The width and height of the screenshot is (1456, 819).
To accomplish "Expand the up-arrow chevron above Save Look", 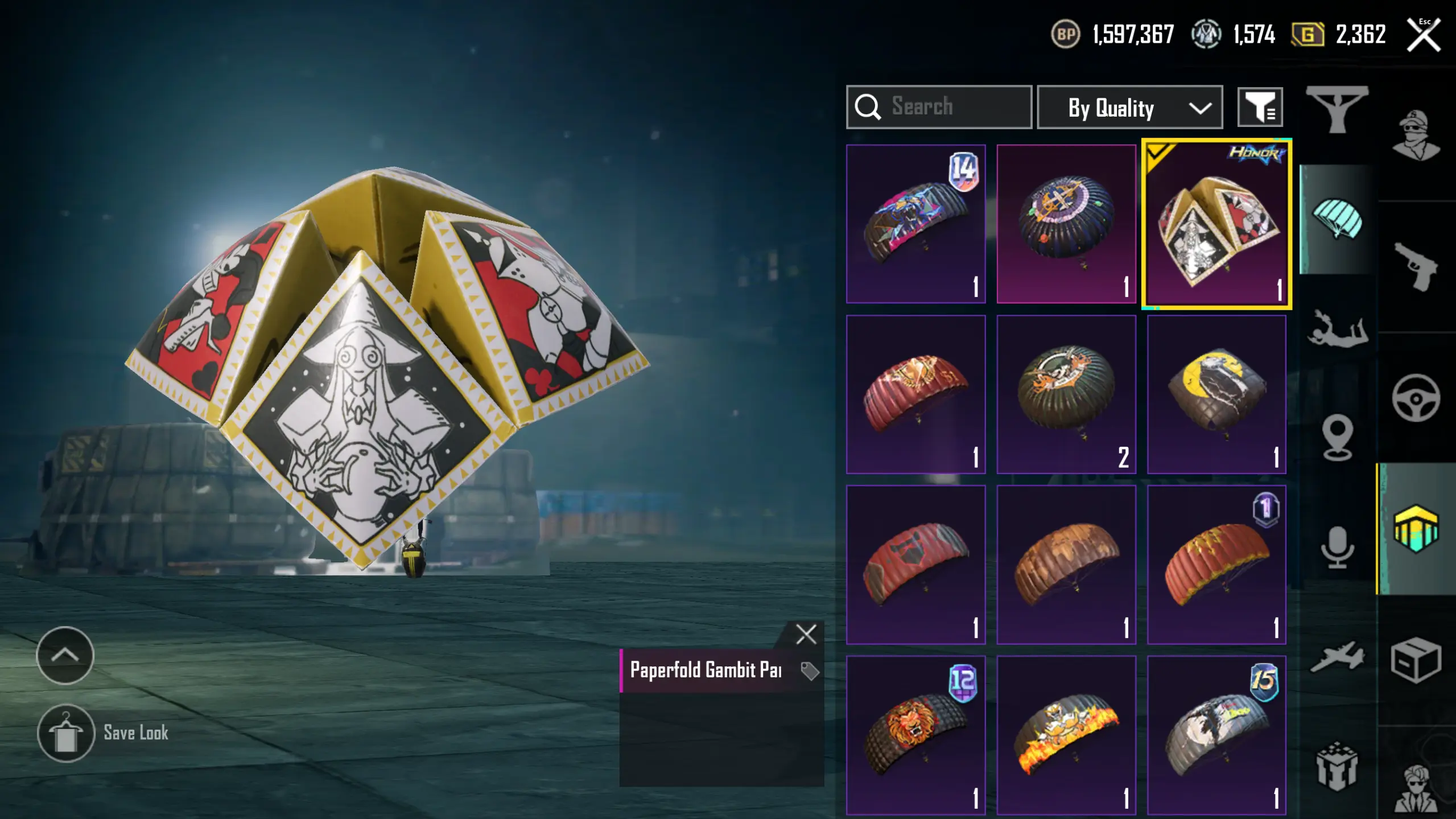I will click(x=65, y=655).
